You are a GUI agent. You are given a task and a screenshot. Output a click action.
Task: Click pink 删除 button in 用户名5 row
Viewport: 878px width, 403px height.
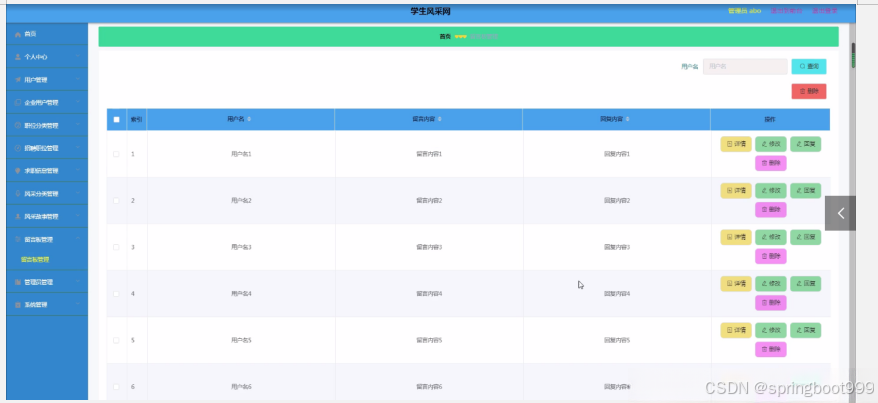click(770, 349)
